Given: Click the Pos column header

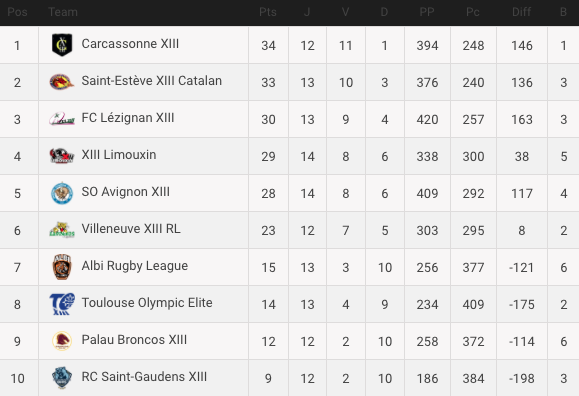Looking at the screenshot, I should [17, 12].
